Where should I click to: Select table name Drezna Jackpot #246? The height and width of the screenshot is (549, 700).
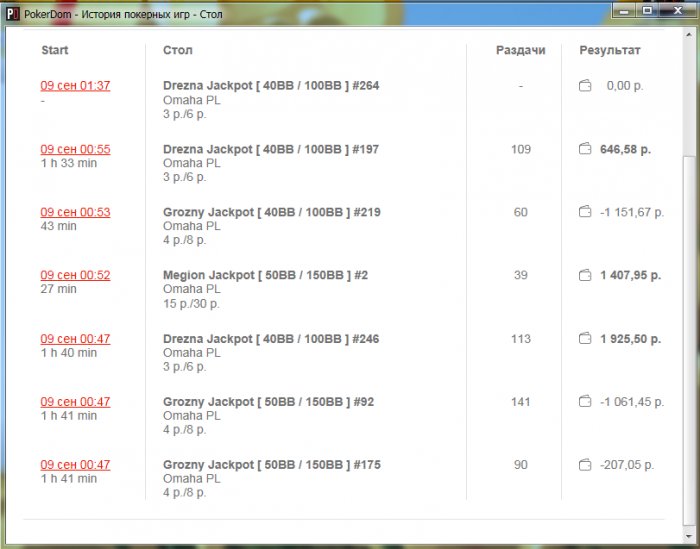point(271,339)
